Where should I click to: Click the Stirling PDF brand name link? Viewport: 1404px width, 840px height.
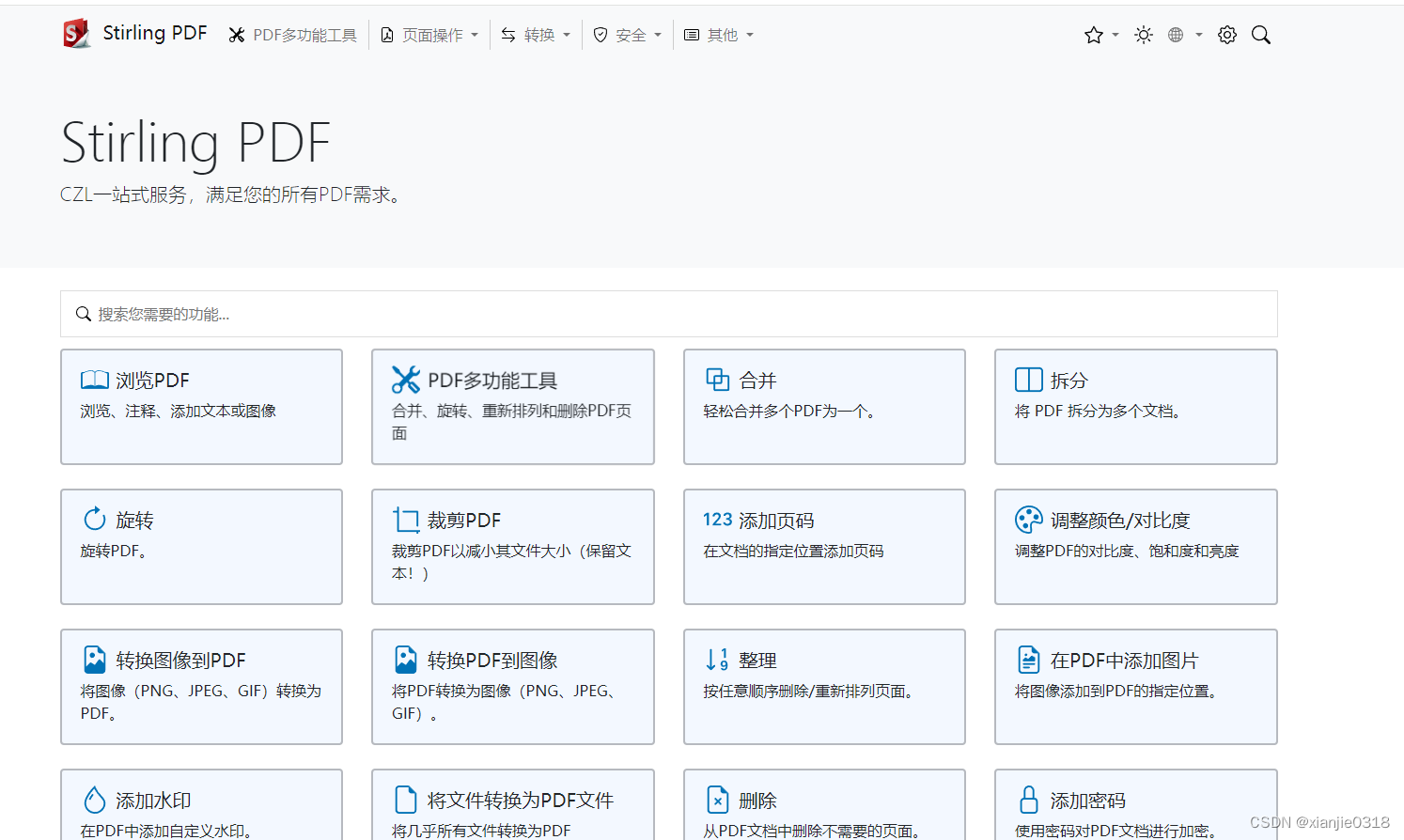(x=154, y=33)
